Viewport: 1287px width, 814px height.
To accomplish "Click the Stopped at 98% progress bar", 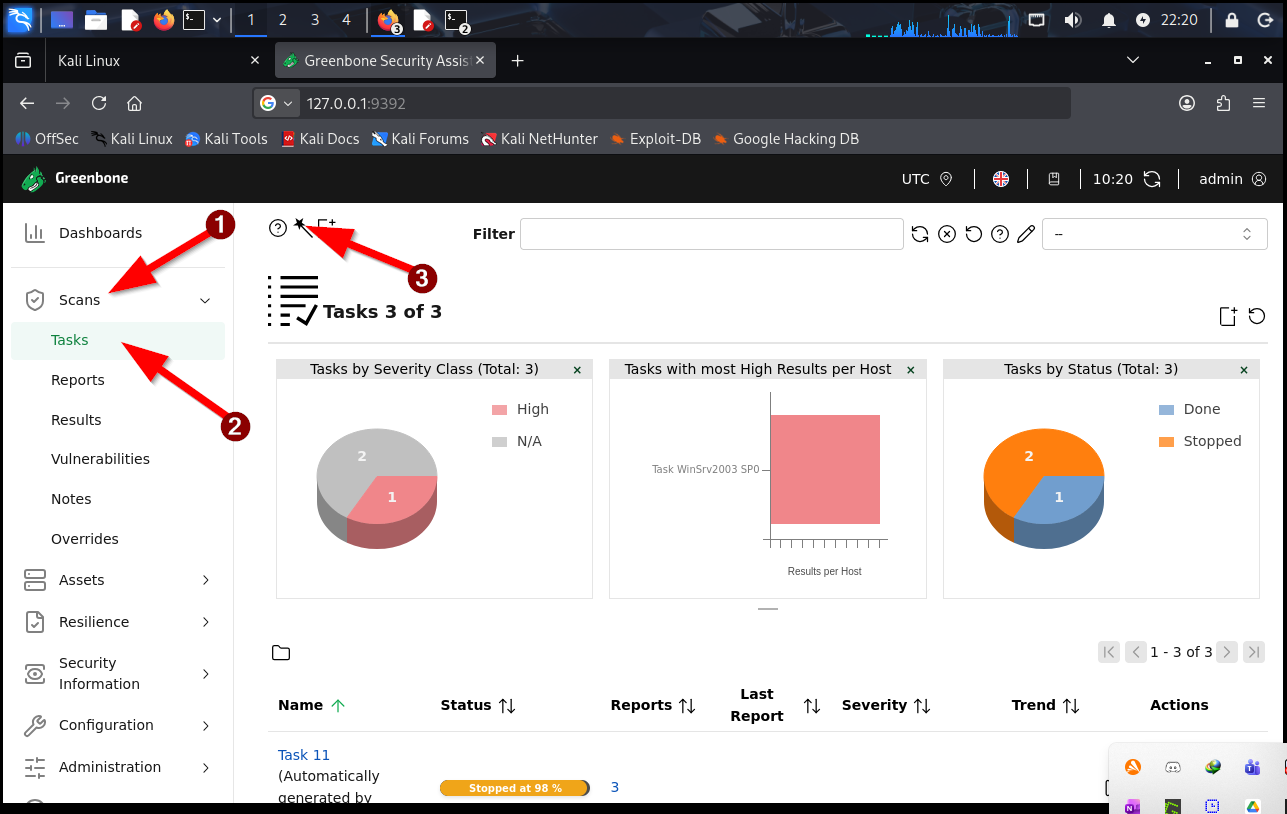I will click(515, 788).
